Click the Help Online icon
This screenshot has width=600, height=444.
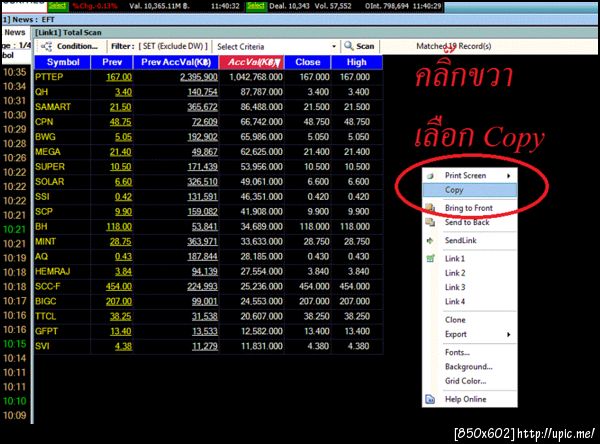coord(430,399)
